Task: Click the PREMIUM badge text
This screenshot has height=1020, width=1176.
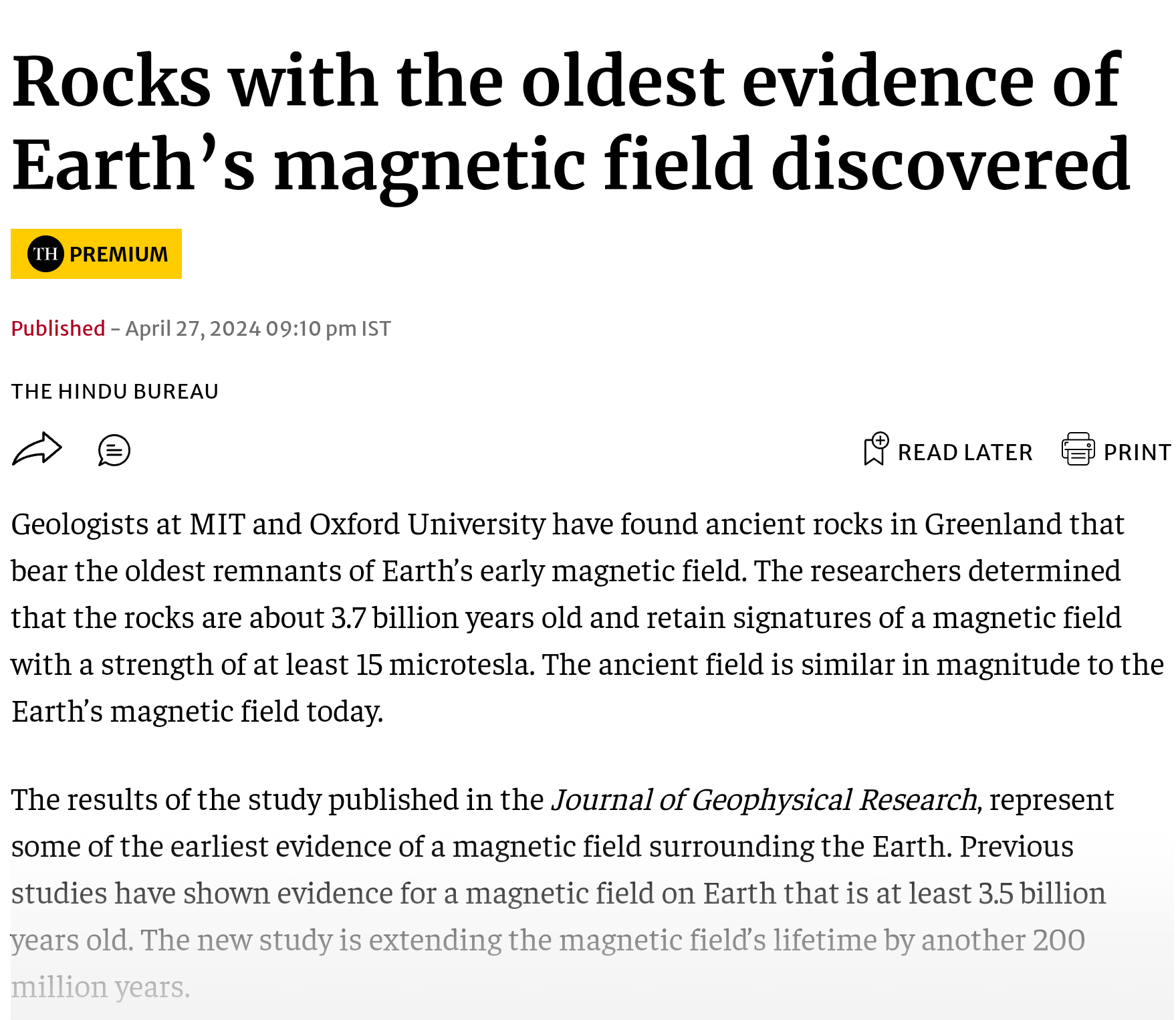Action: pos(119,255)
